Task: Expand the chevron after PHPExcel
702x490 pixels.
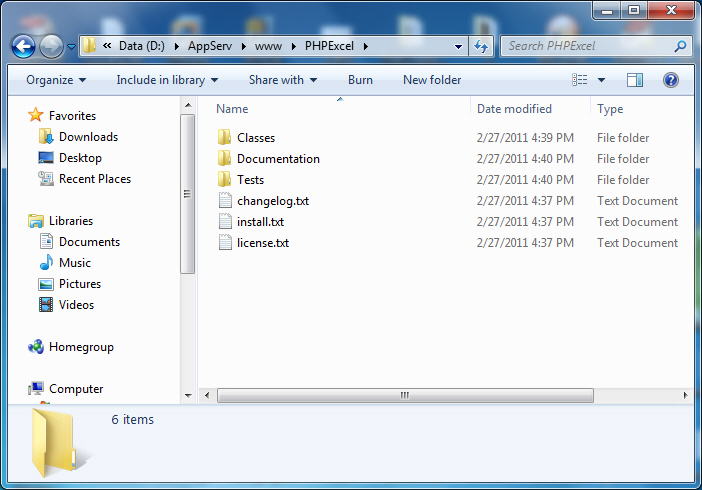Action: tap(366, 46)
